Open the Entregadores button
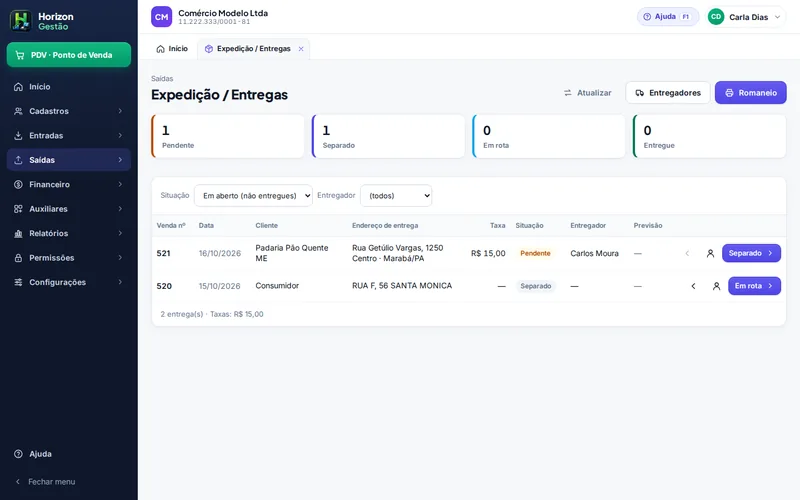 tap(668, 93)
